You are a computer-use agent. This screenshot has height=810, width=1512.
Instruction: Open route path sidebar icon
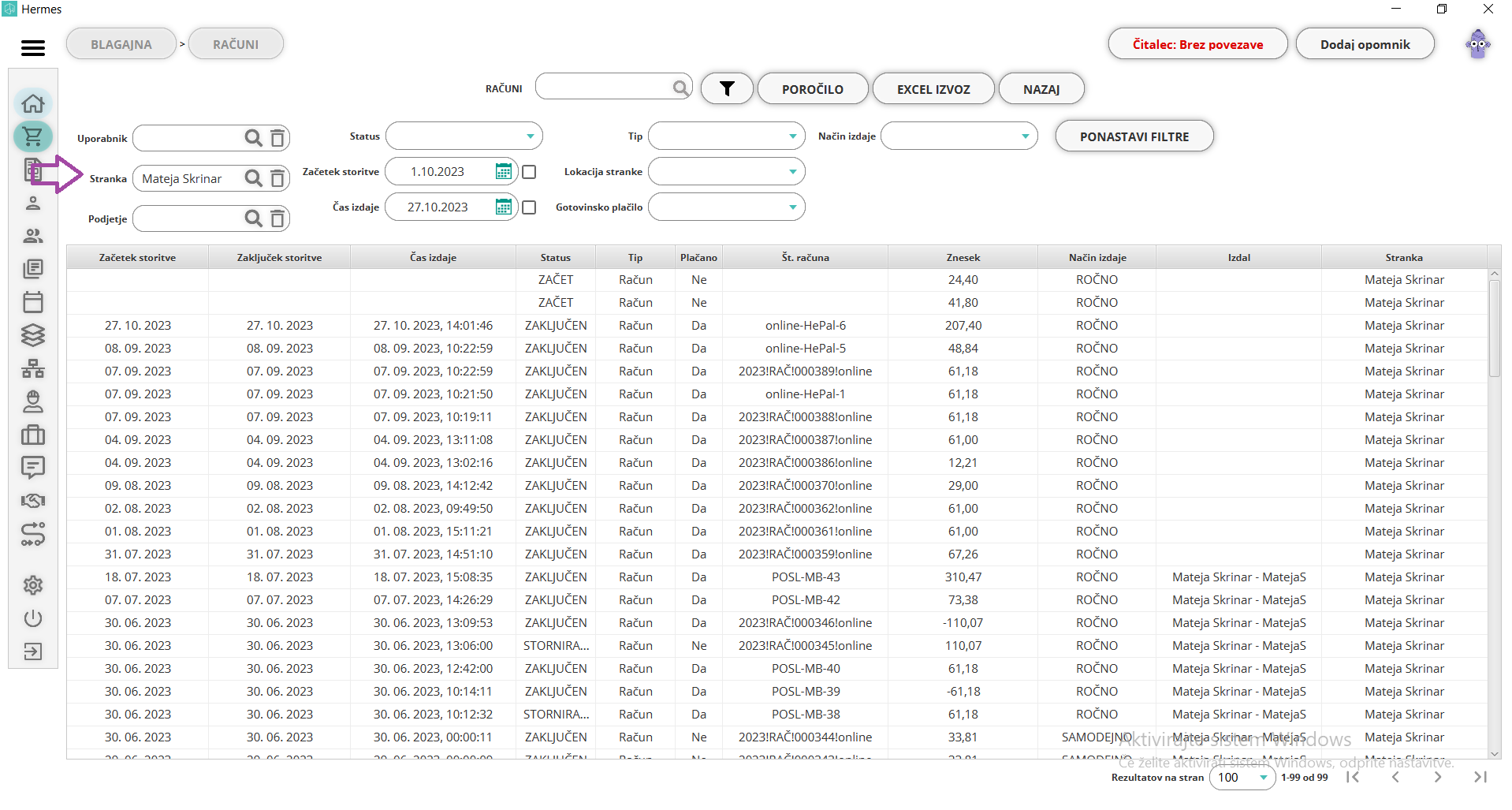[x=33, y=535]
